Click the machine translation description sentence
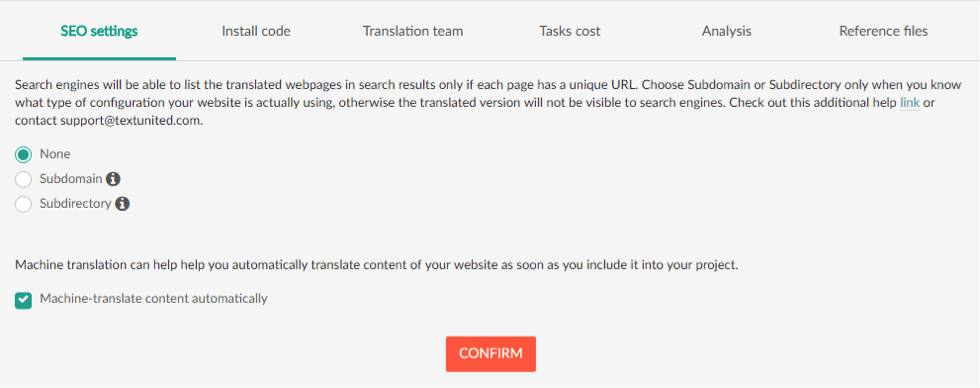This screenshot has width=980, height=388. click(x=377, y=265)
